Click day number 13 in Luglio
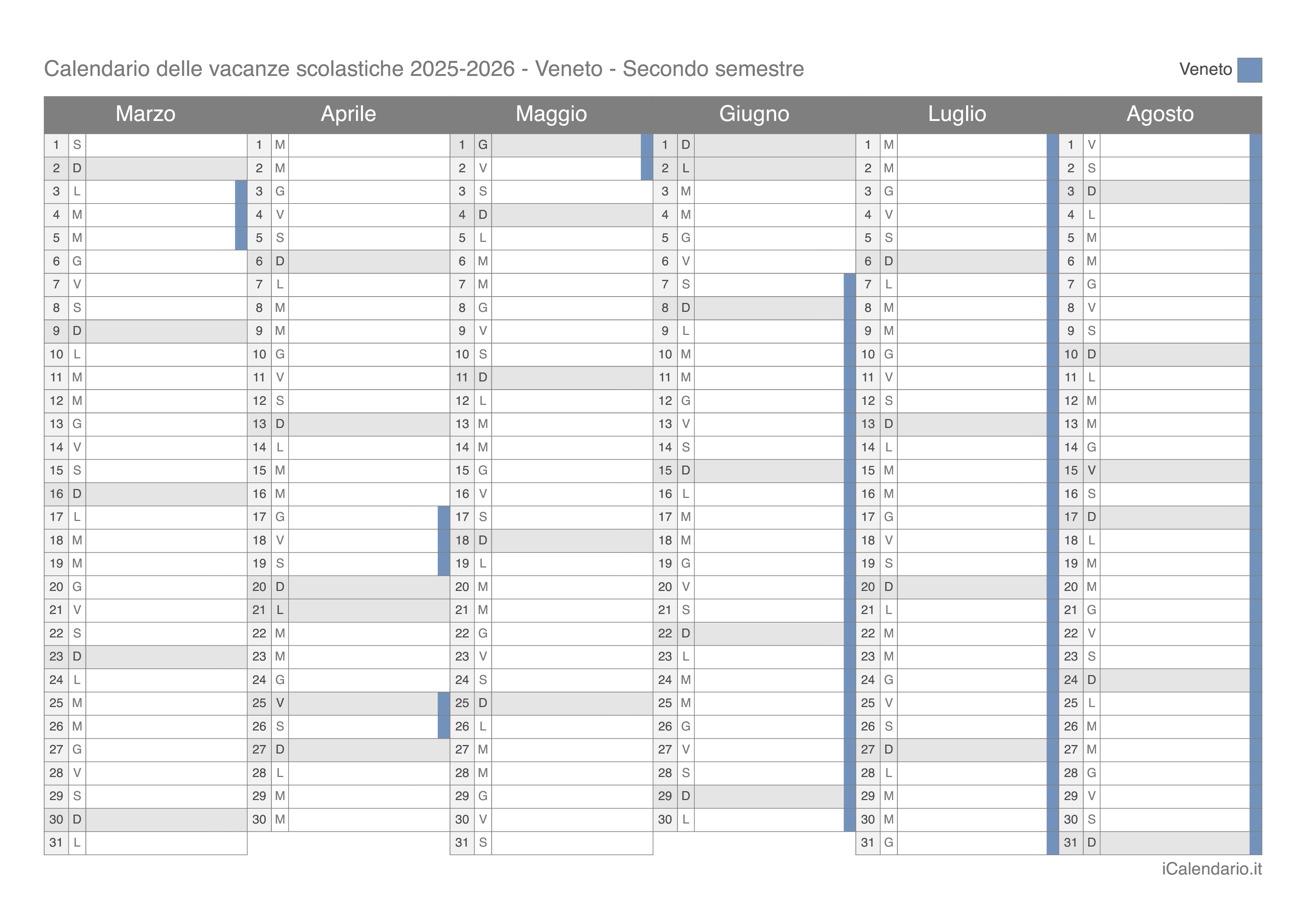1306x924 pixels. tap(868, 425)
